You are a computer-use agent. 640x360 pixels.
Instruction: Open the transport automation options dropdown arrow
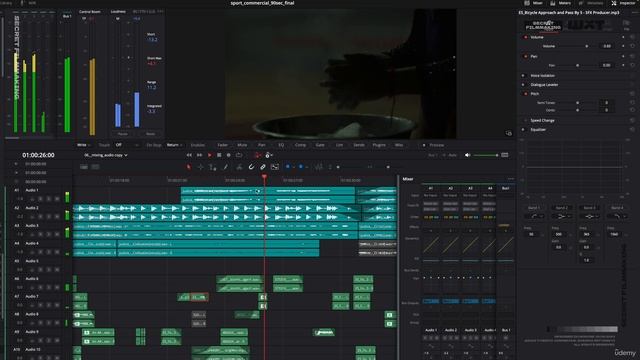pos(271,156)
